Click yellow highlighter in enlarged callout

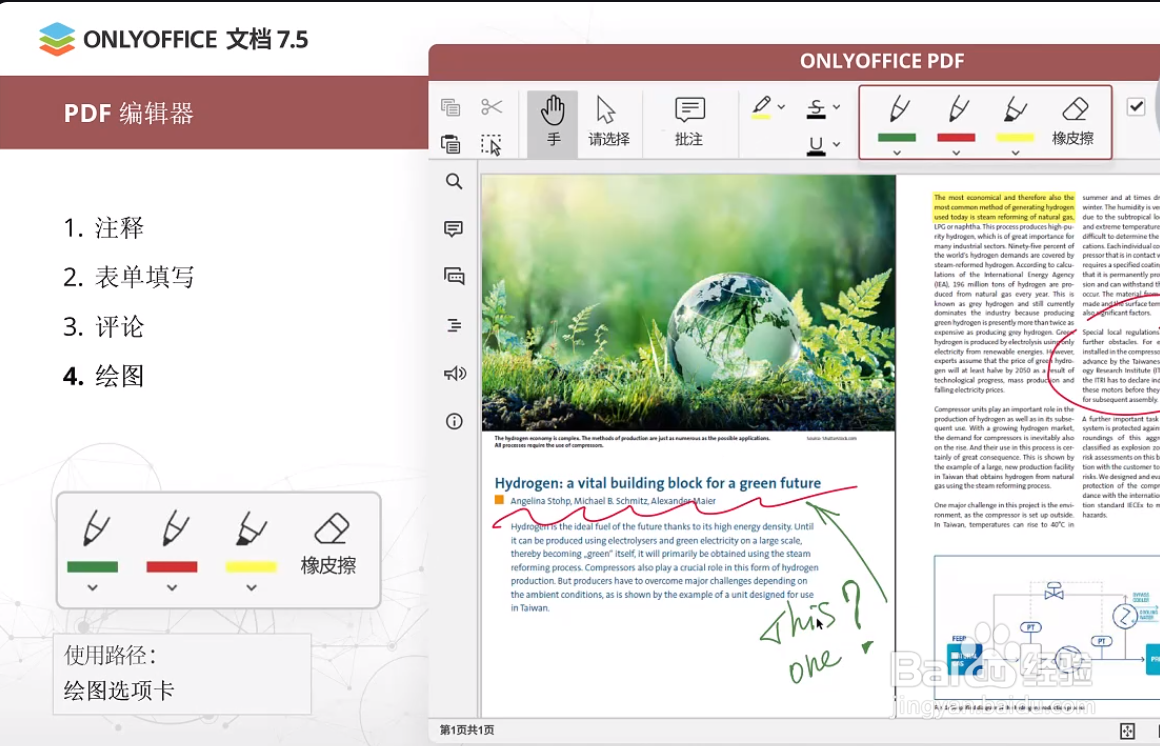[251, 528]
